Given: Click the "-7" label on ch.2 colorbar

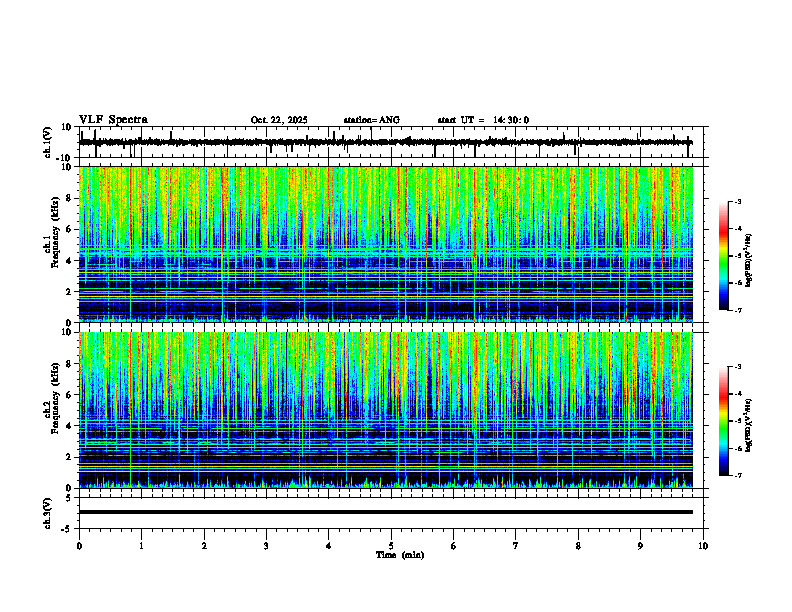Looking at the screenshot, I should 737,476.
